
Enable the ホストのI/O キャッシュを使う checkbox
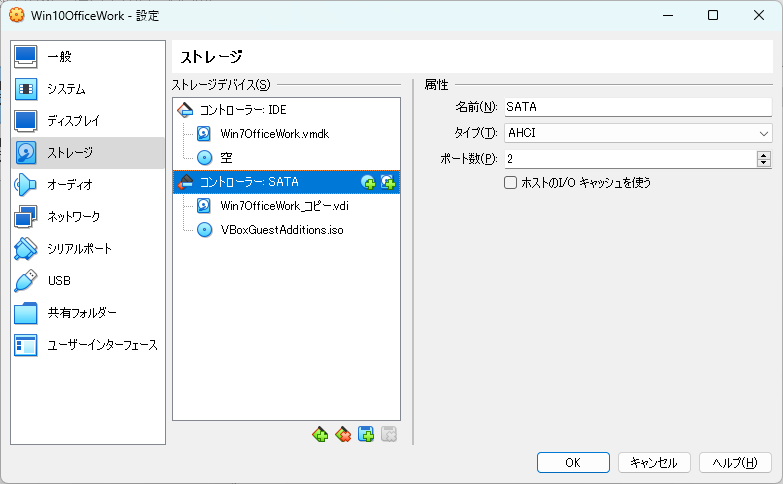click(510, 183)
